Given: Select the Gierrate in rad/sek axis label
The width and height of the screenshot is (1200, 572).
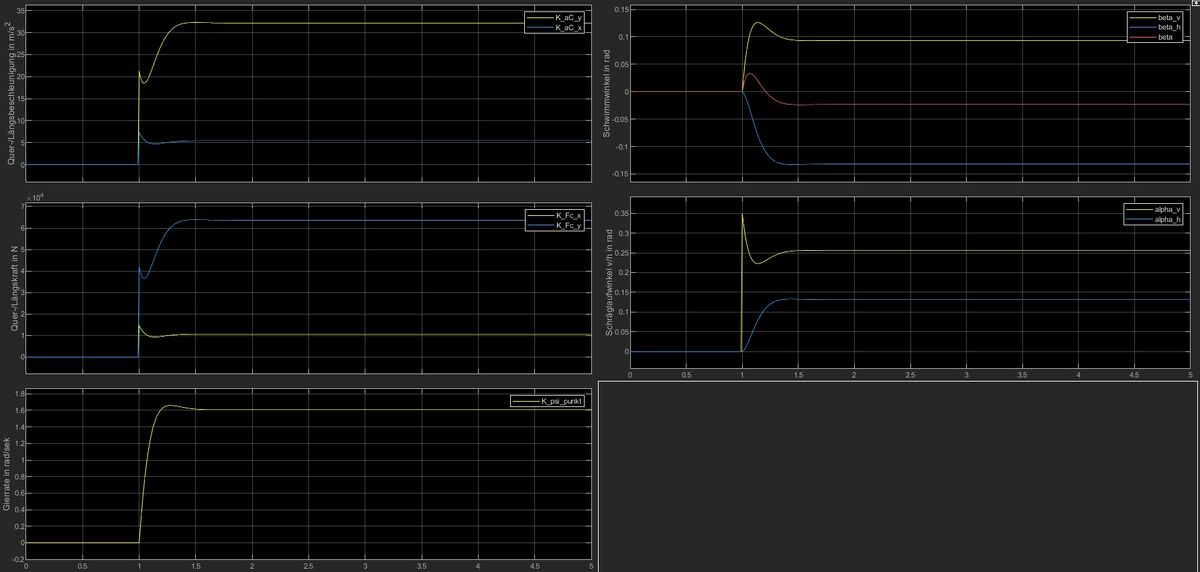Looking at the screenshot, I should coord(8,472).
